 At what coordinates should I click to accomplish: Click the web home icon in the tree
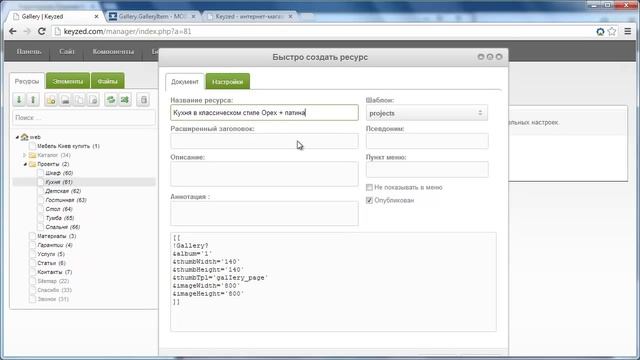pyautogui.click(x=24, y=137)
